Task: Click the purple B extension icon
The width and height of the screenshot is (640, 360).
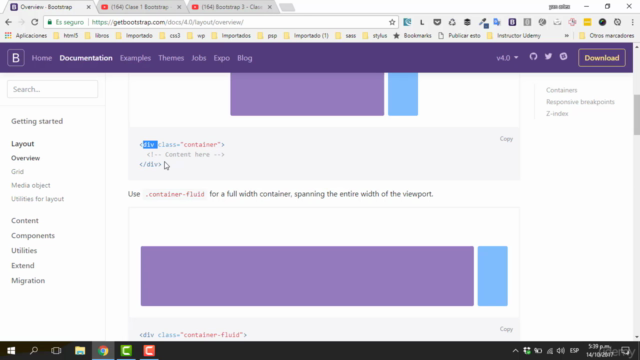Action: (x=512, y=22)
